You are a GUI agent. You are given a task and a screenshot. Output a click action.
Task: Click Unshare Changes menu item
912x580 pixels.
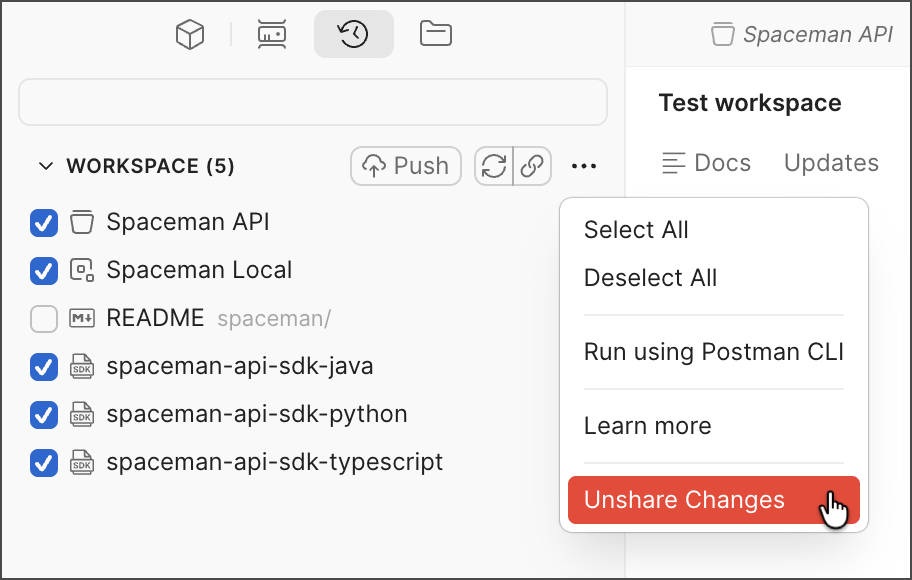tap(713, 500)
